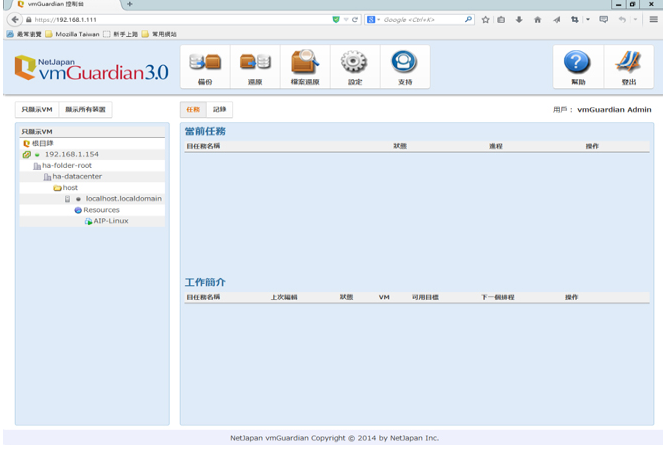
Task: Select the 192.168.1.154 server entry
Action: [72, 155]
